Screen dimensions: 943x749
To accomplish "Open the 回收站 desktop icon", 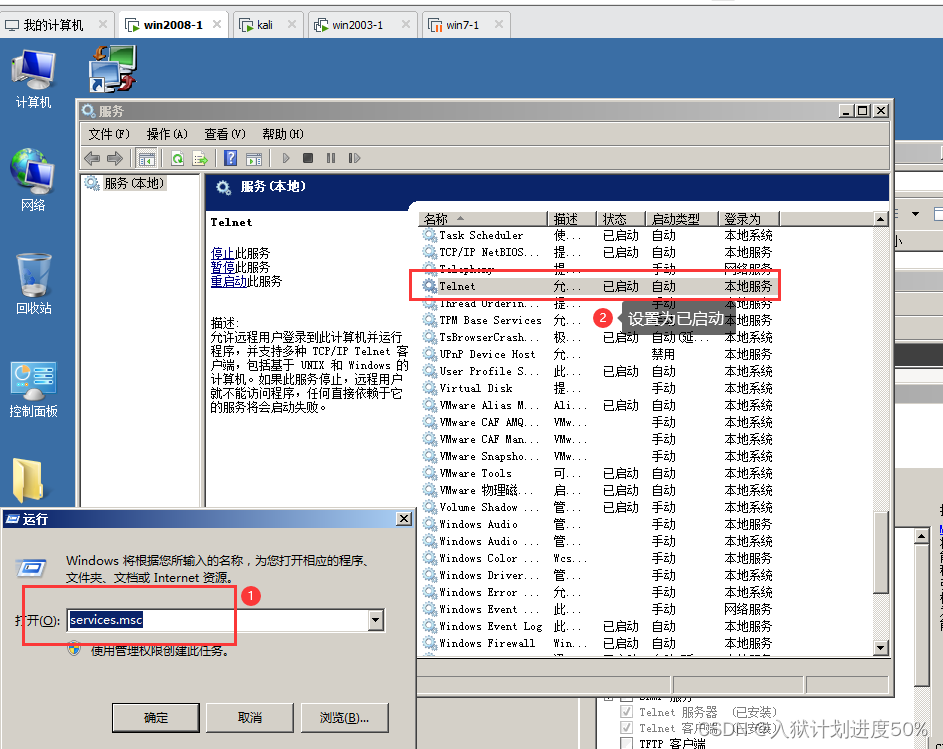I will [x=33, y=284].
